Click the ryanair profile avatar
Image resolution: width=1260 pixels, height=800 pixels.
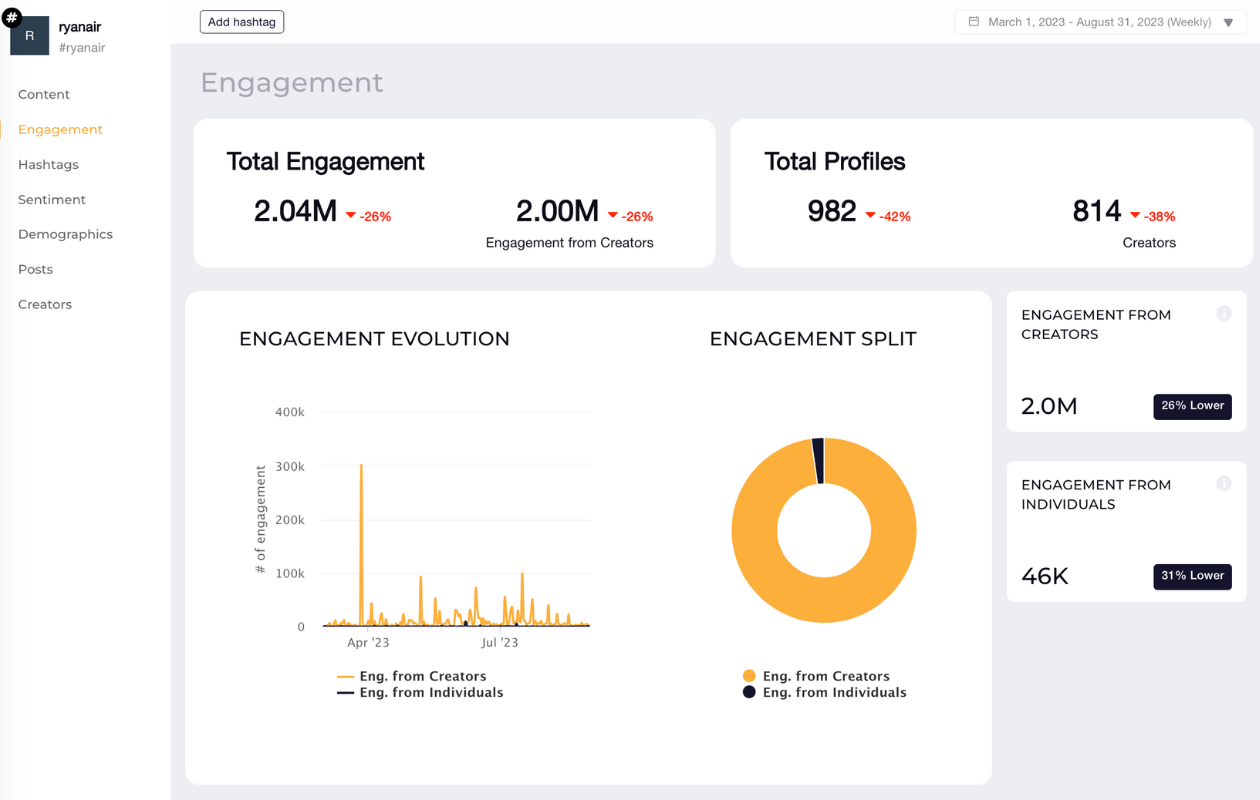[30, 36]
